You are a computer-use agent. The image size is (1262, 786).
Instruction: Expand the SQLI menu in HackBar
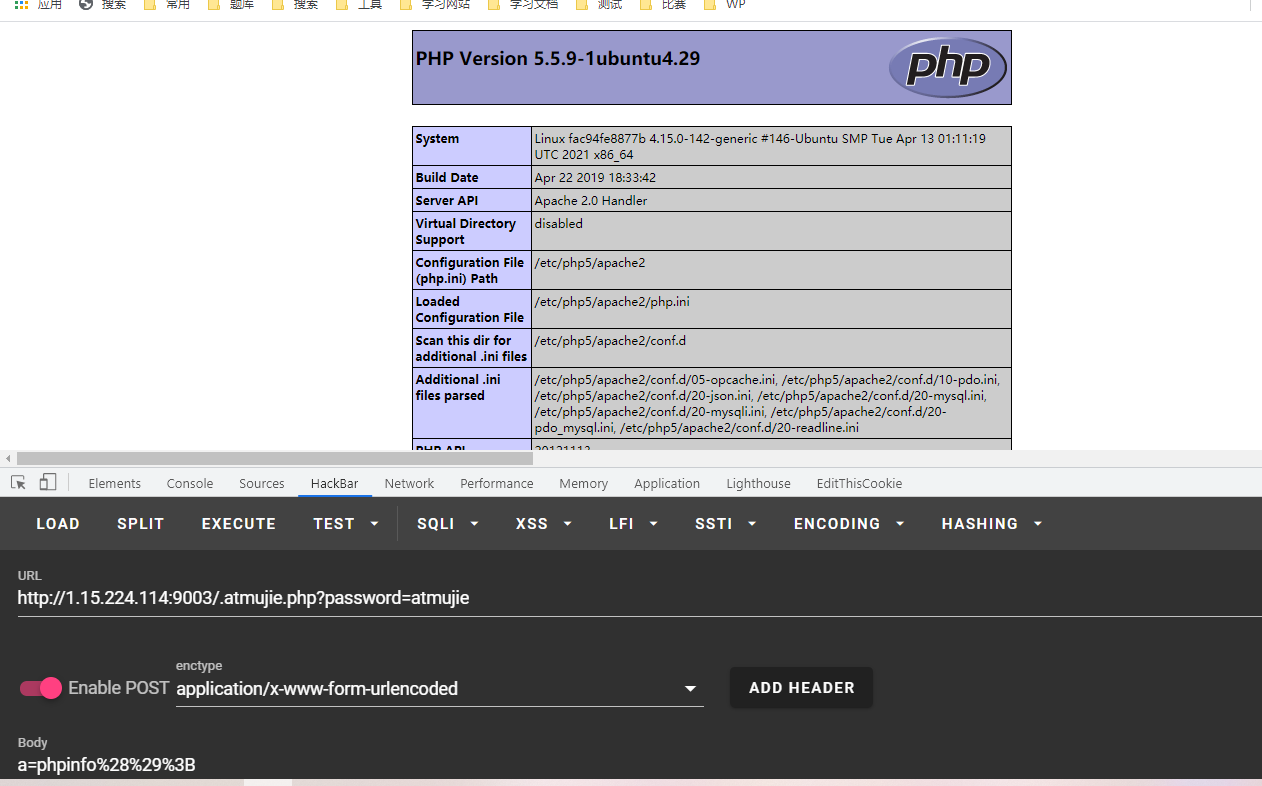(448, 524)
